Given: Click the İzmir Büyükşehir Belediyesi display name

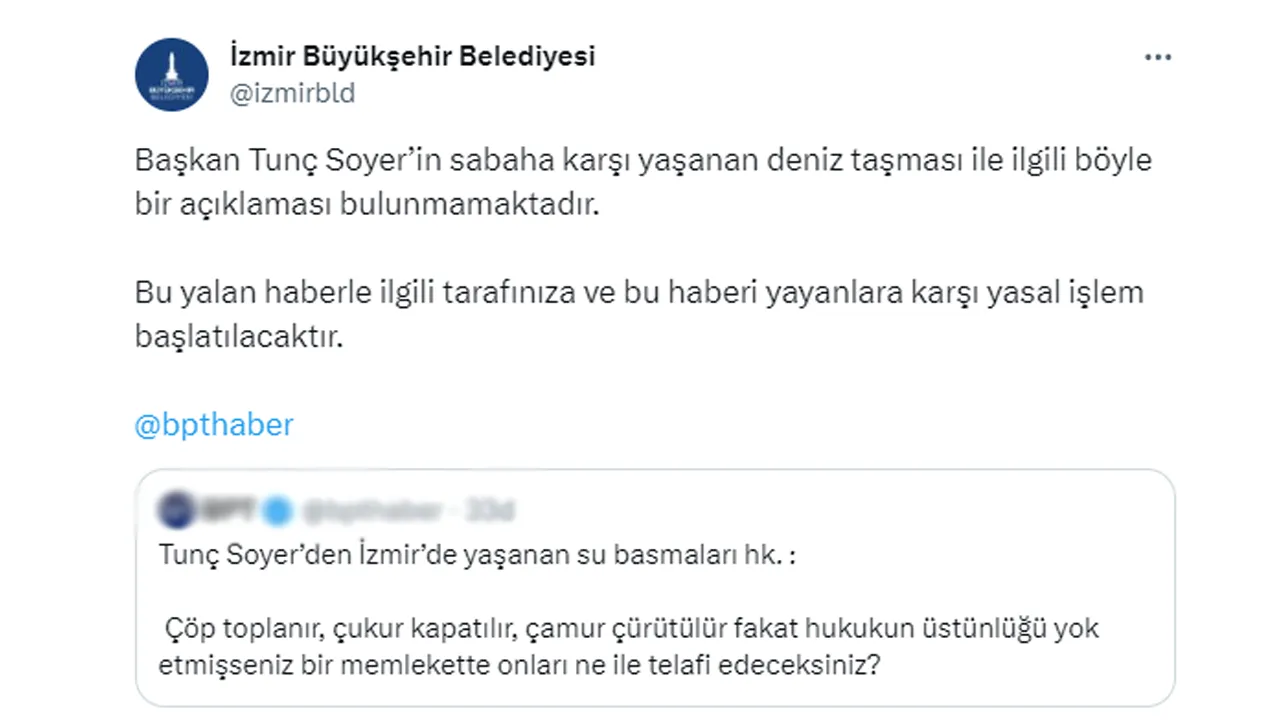Looking at the screenshot, I should point(412,56).
